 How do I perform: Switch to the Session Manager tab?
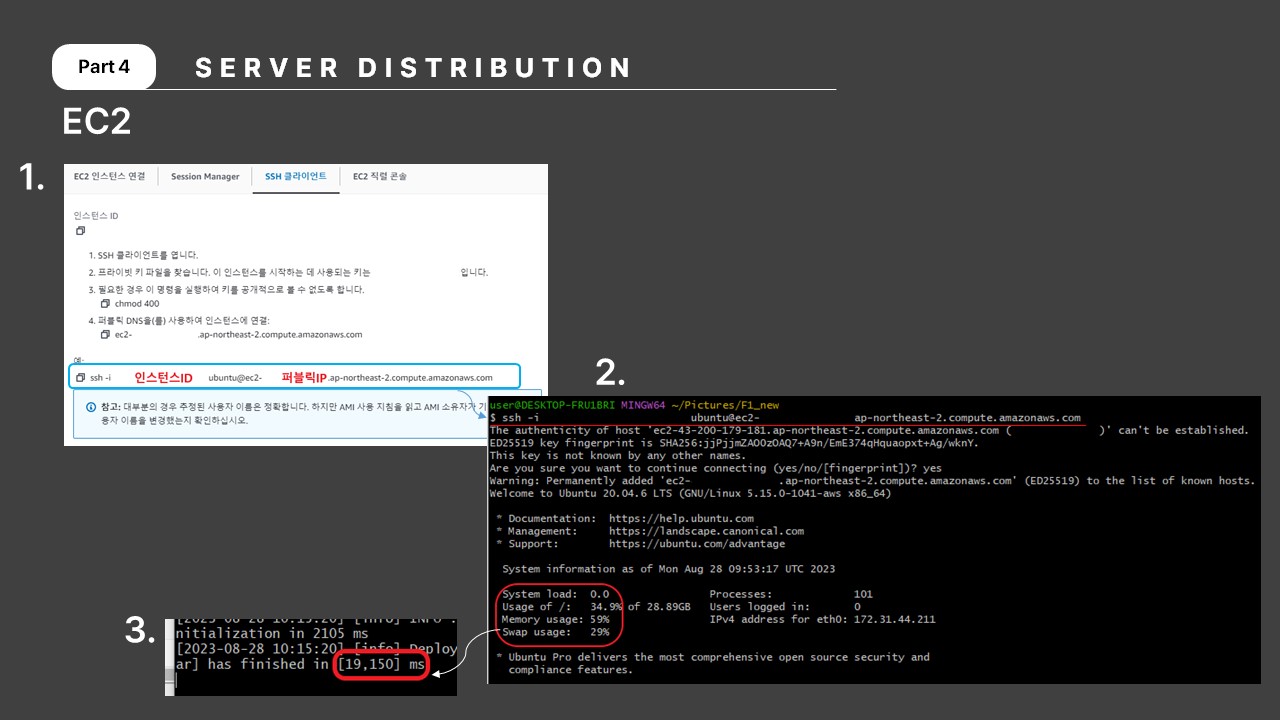(x=205, y=177)
